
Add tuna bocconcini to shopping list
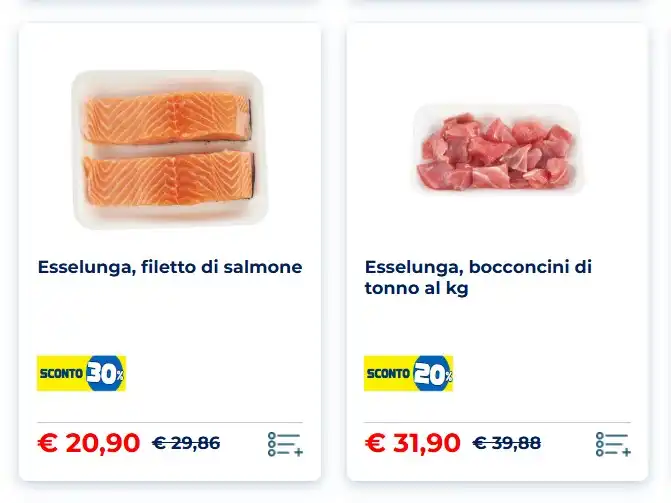click(613, 444)
